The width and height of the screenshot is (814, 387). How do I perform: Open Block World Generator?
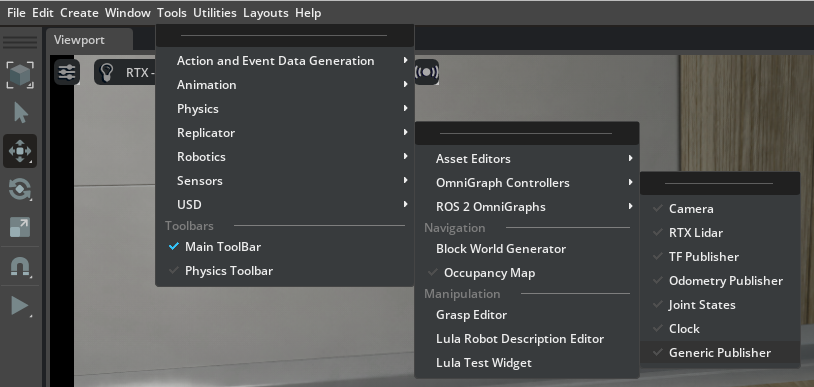click(x=527, y=249)
